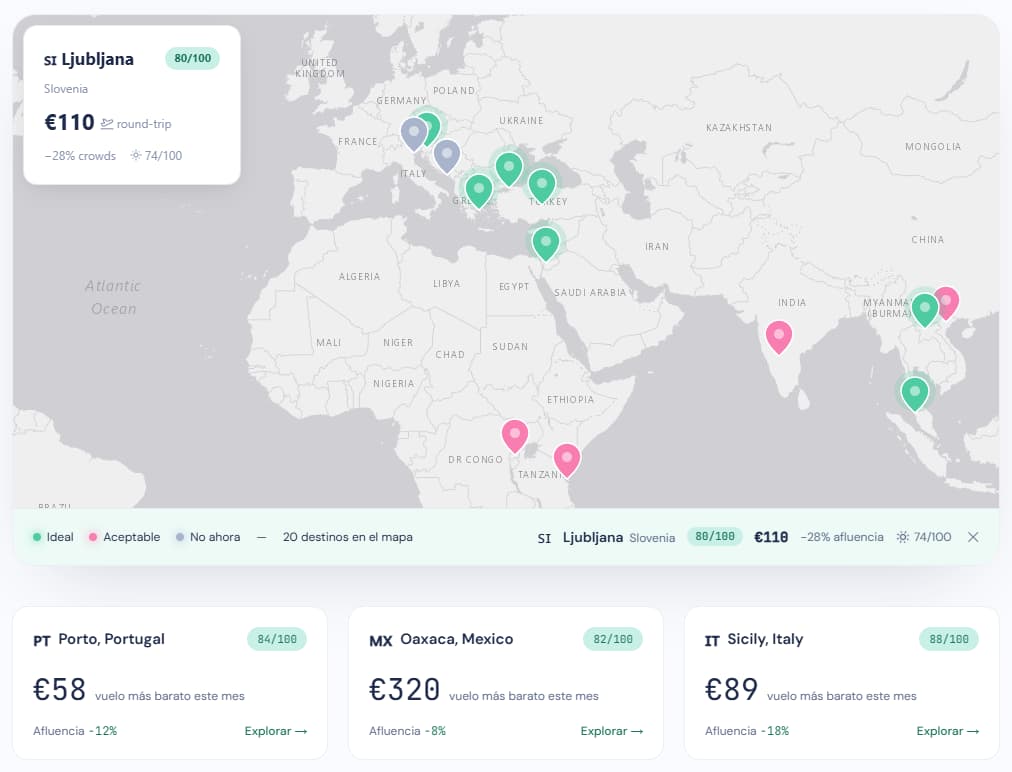
Task: Click the 82/100 score badge
Action: tap(613, 639)
